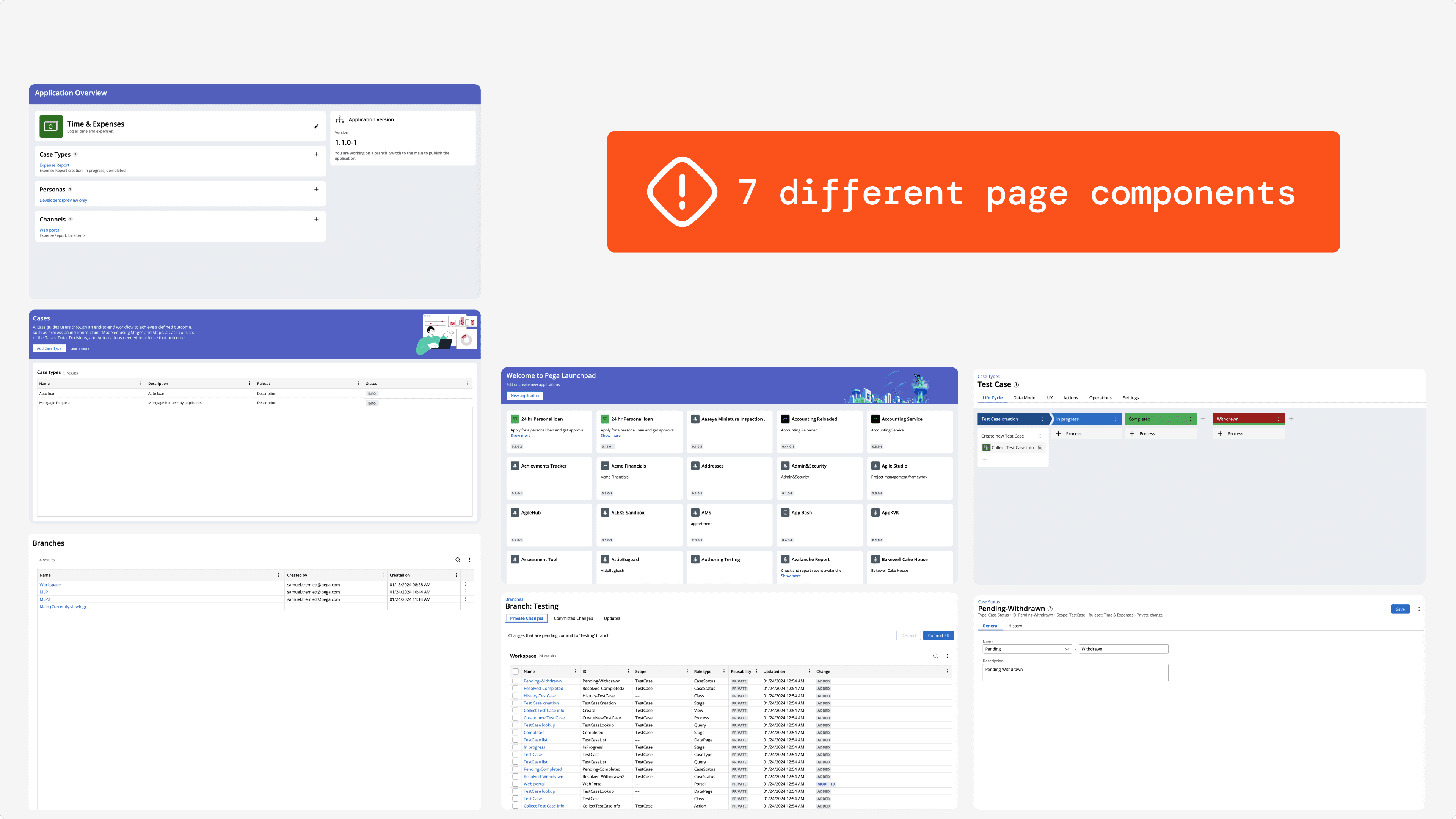
Task: Click the Description text field
Action: (1075, 673)
